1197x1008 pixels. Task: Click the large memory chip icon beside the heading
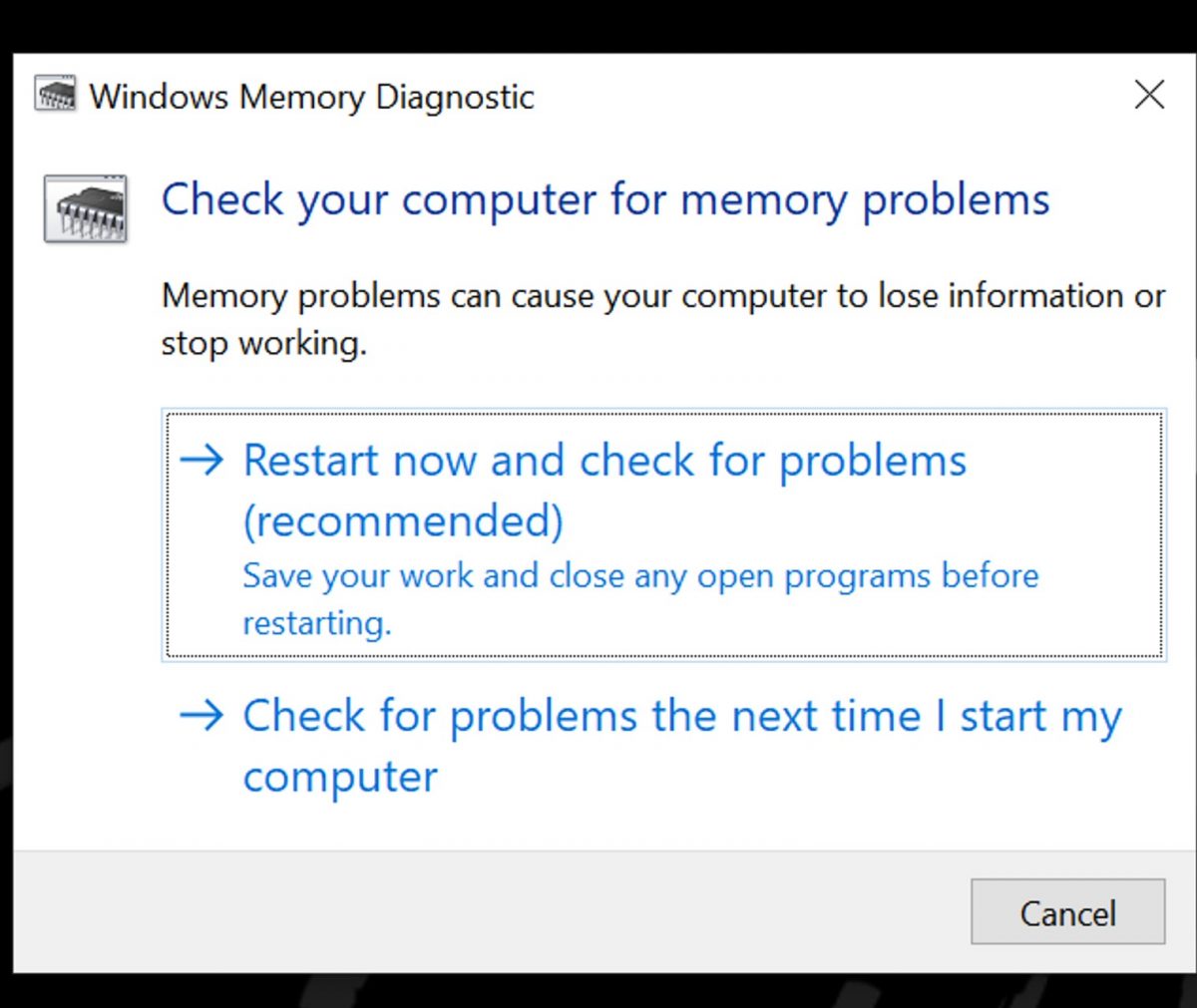(x=86, y=208)
